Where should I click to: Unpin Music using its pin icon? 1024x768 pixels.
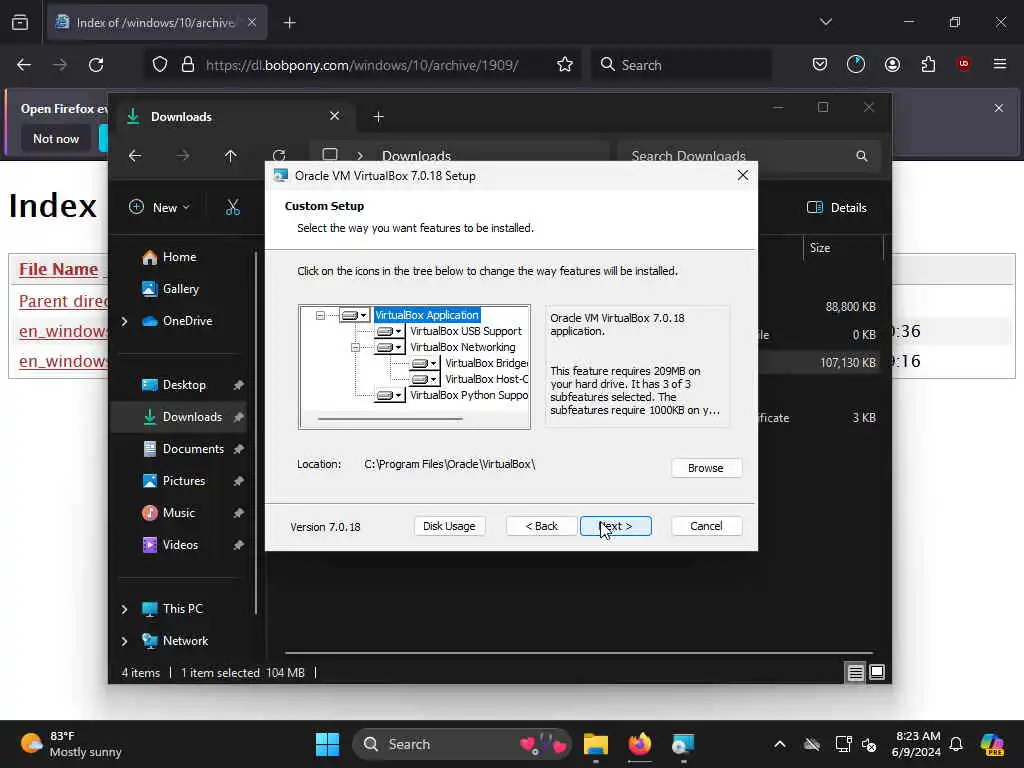click(238, 513)
